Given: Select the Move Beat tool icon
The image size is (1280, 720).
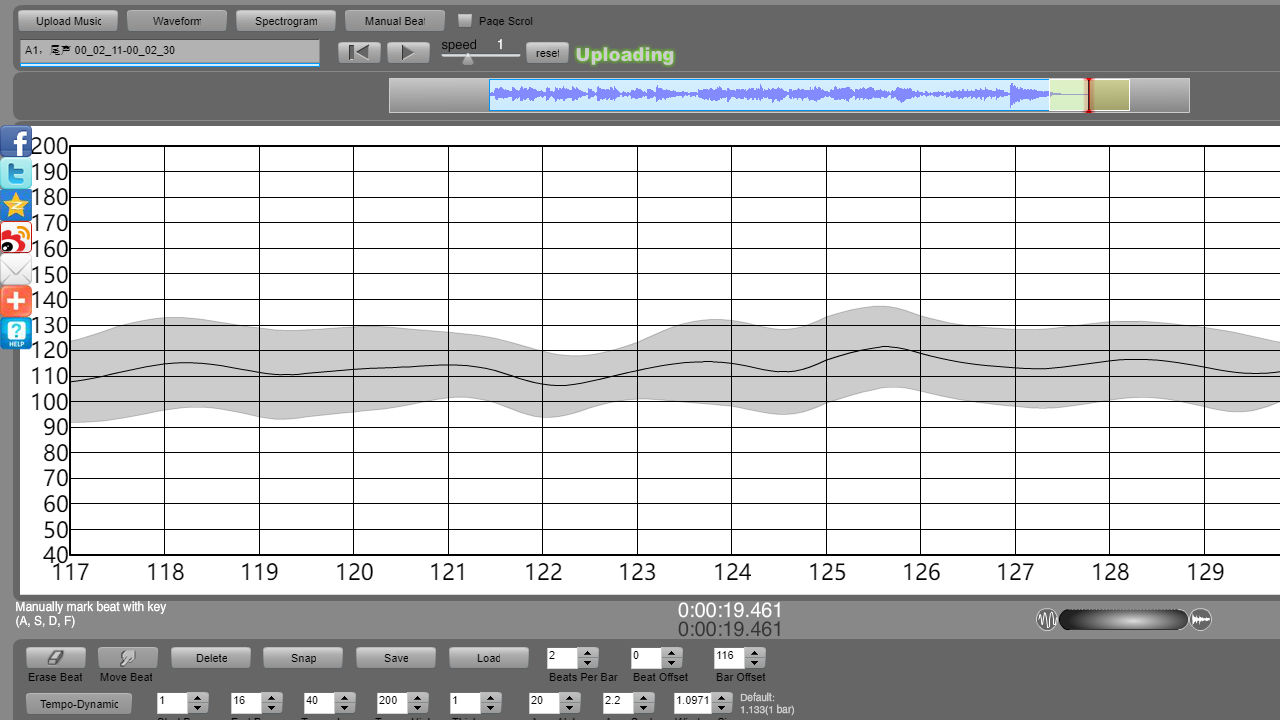Looking at the screenshot, I should (127, 657).
